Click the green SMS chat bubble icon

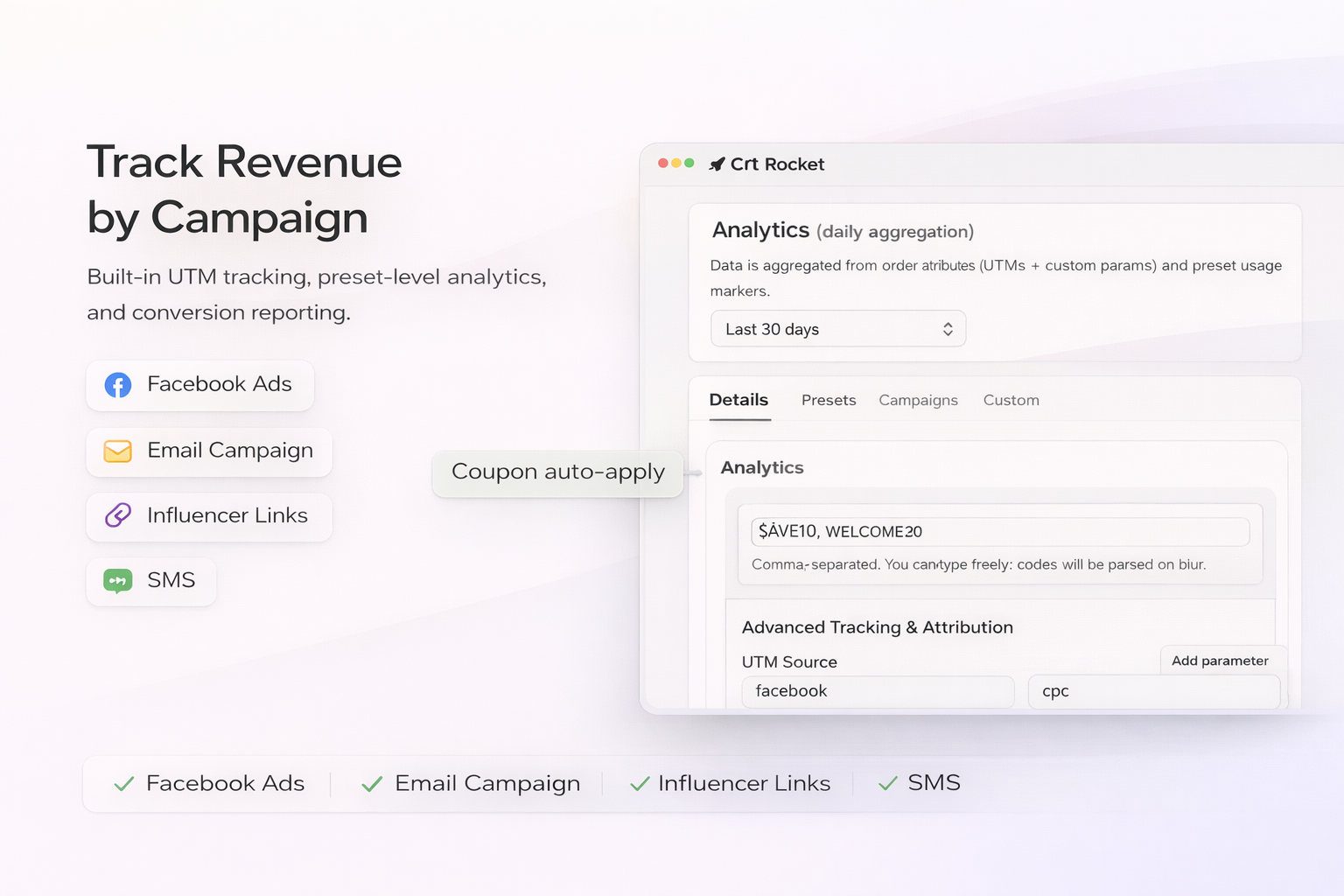[x=118, y=581]
